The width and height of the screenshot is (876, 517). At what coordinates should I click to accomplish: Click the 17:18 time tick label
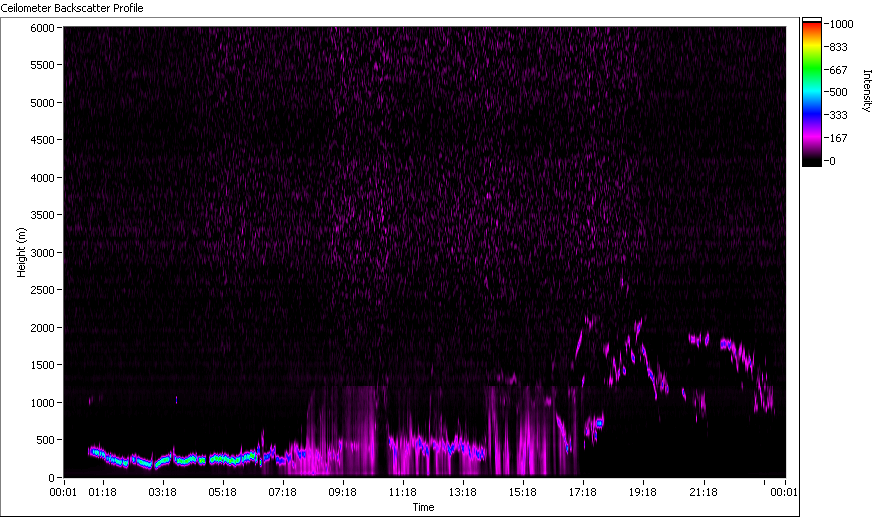coord(583,492)
